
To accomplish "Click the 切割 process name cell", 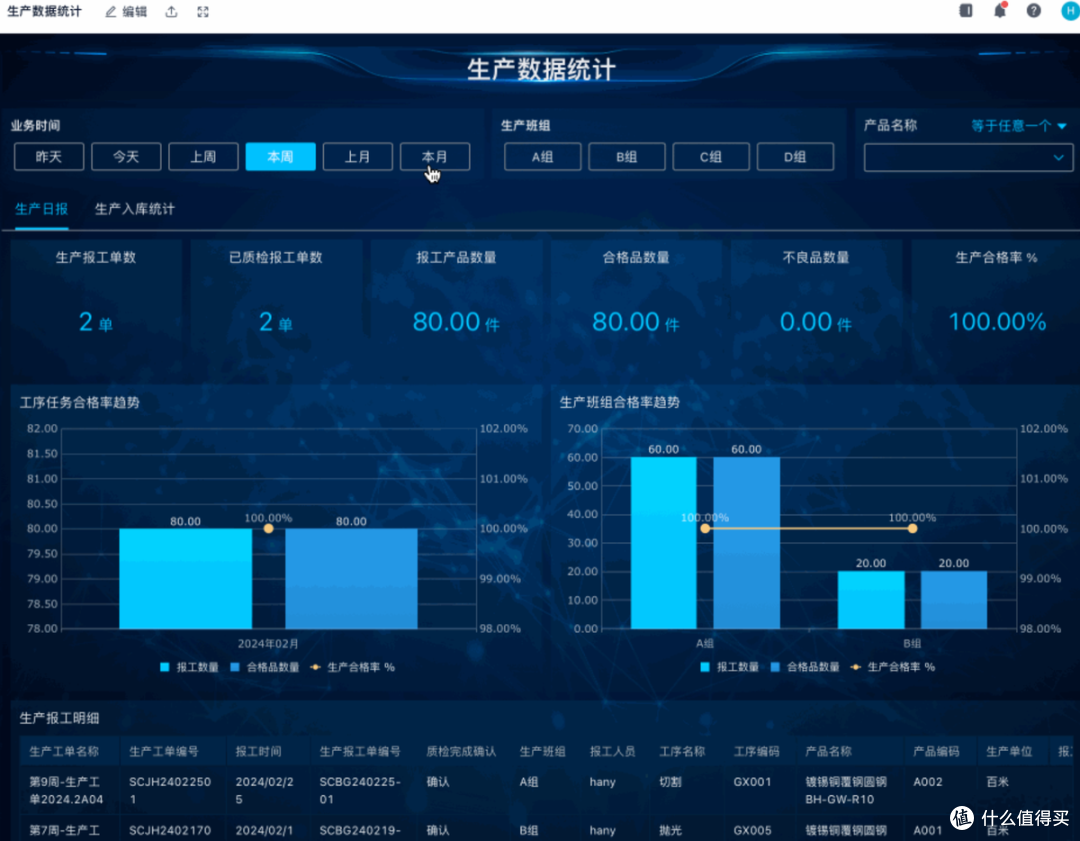I will (x=670, y=782).
